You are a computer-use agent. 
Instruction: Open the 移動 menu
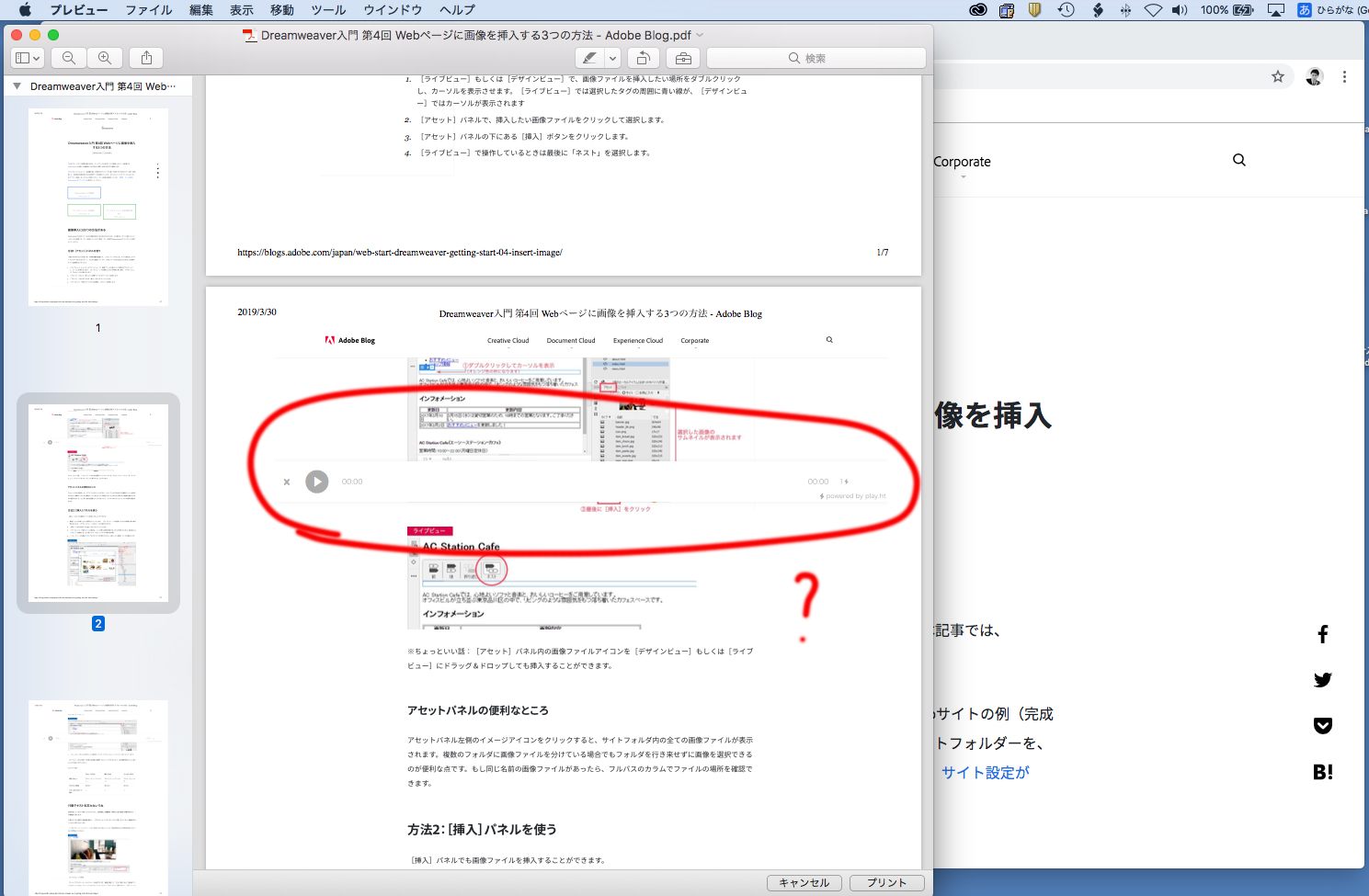click(282, 10)
